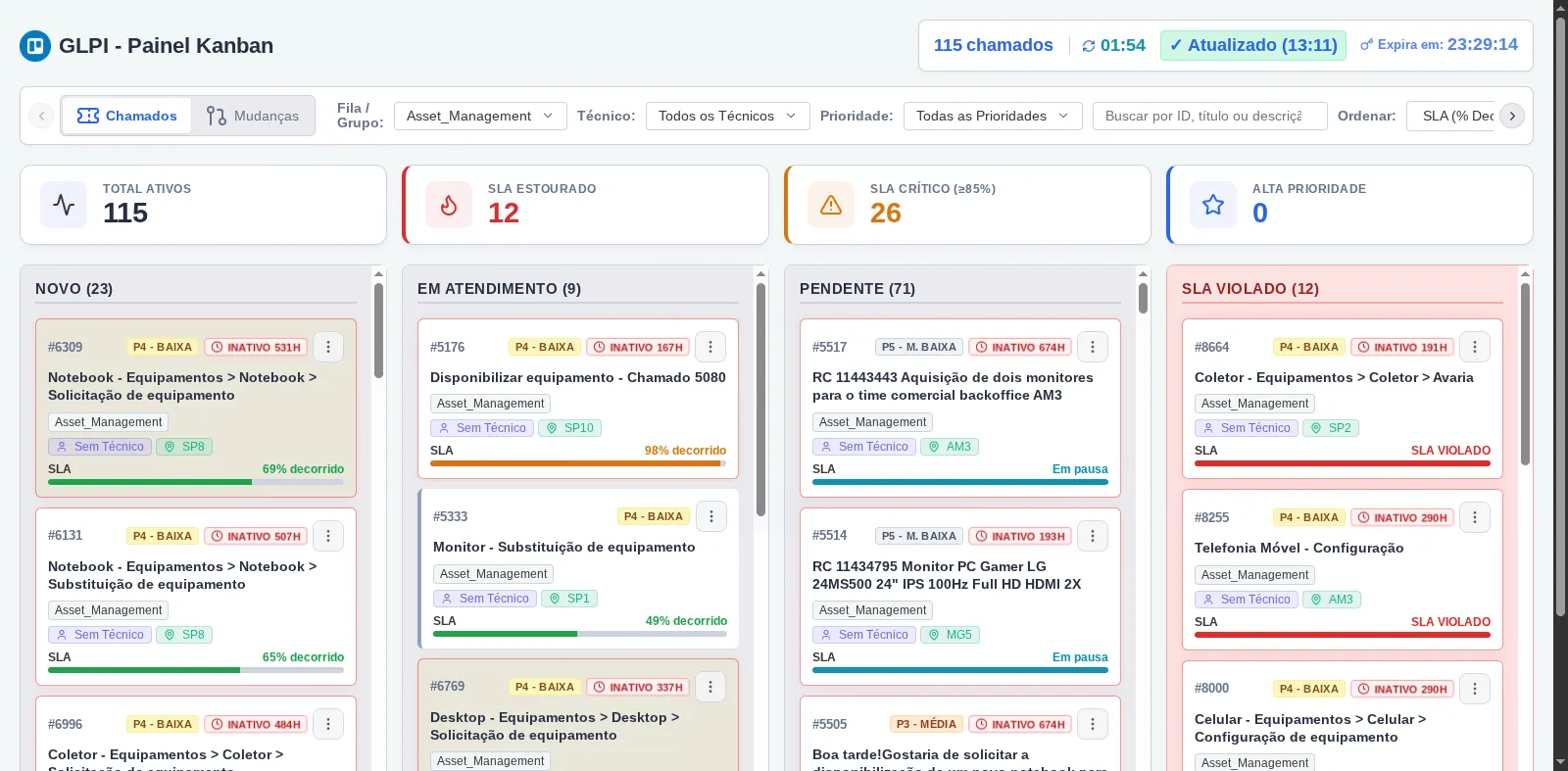Click the refresh countdown icon next to 01:54
1568x771 pixels.
pyautogui.click(x=1089, y=46)
